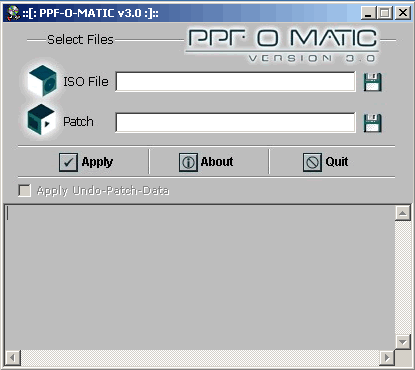Quit the PPF-O-MATIC application

pyautogui.click(x=325, y=162)
